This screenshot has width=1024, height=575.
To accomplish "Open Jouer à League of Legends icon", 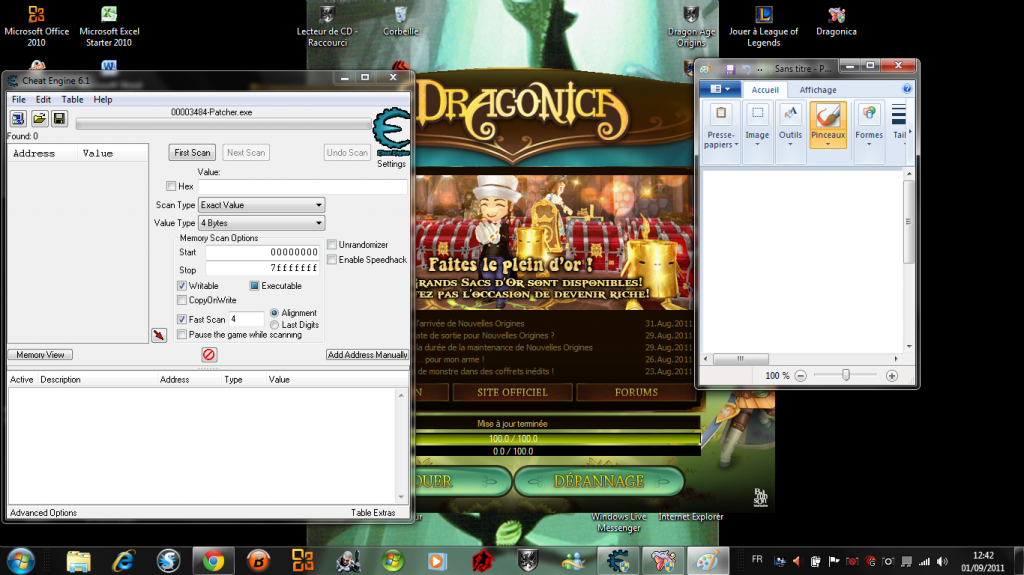I will click(763, 26).
